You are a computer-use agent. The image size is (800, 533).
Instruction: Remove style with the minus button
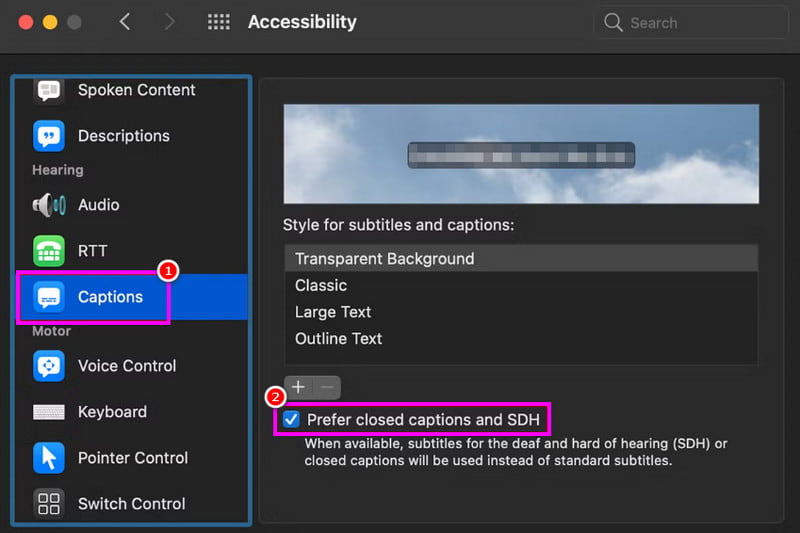tap(327, 387)
